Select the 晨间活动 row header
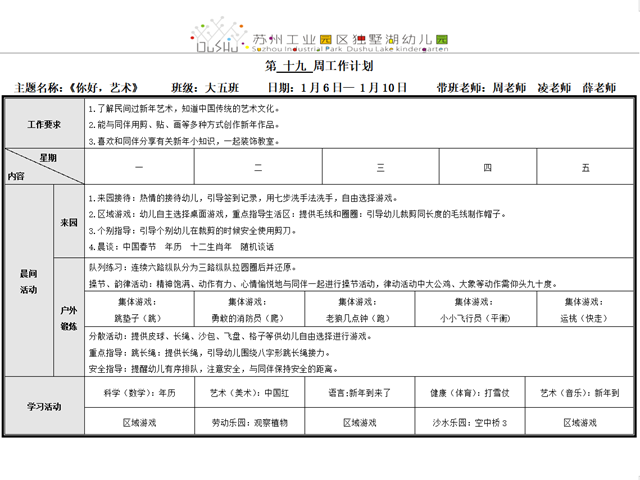The image size is (640, 480). (x=28, y=281)
